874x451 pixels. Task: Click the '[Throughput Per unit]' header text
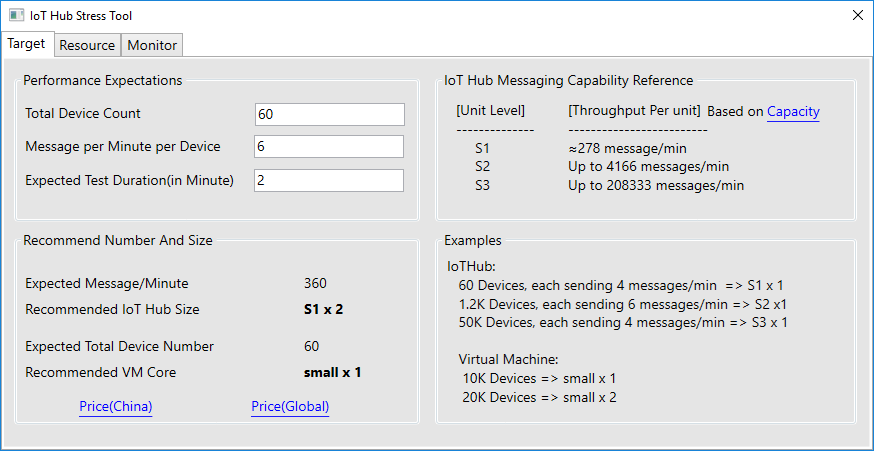pyautogui.click(x=634, y=110)
